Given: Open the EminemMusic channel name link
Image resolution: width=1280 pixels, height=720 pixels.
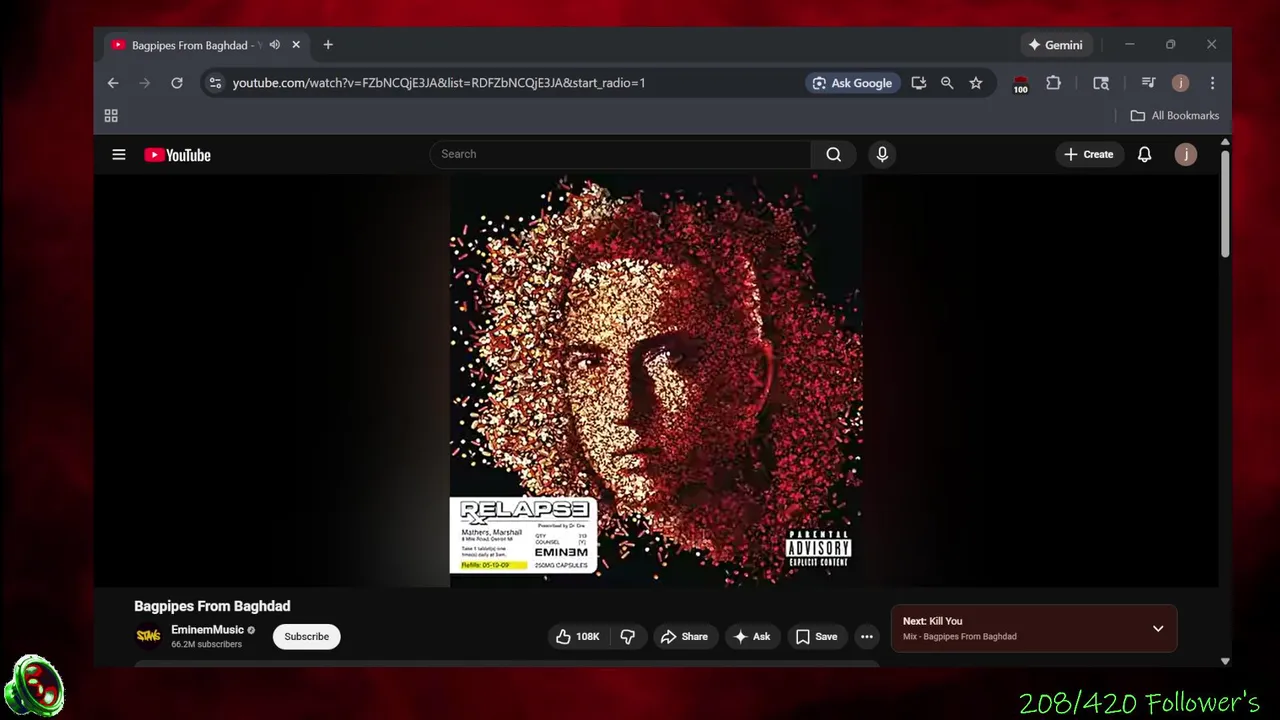Looking at the screenshot, I should 207,630.
